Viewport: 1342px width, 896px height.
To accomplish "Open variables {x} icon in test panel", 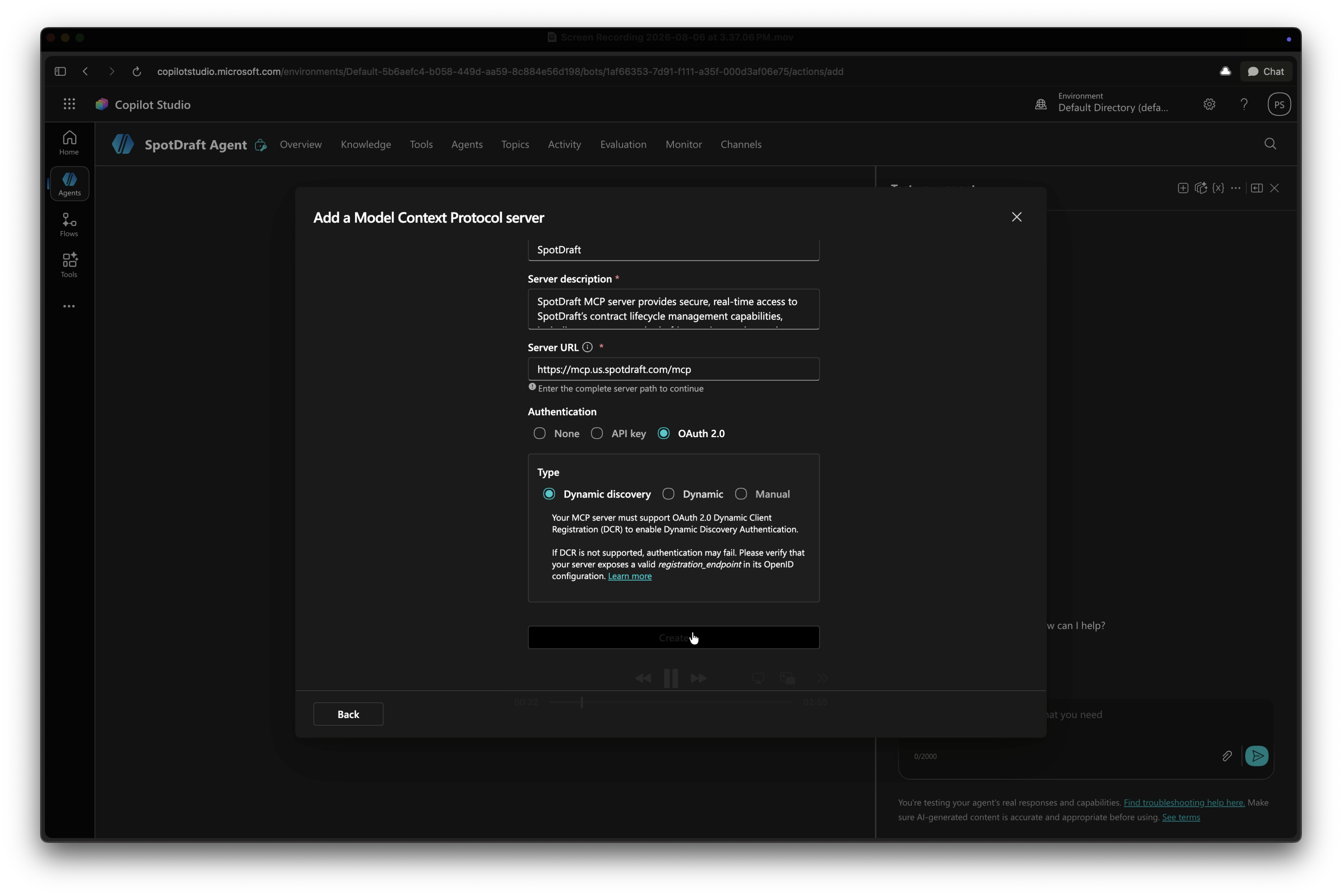I will [x=1218, y=188].
